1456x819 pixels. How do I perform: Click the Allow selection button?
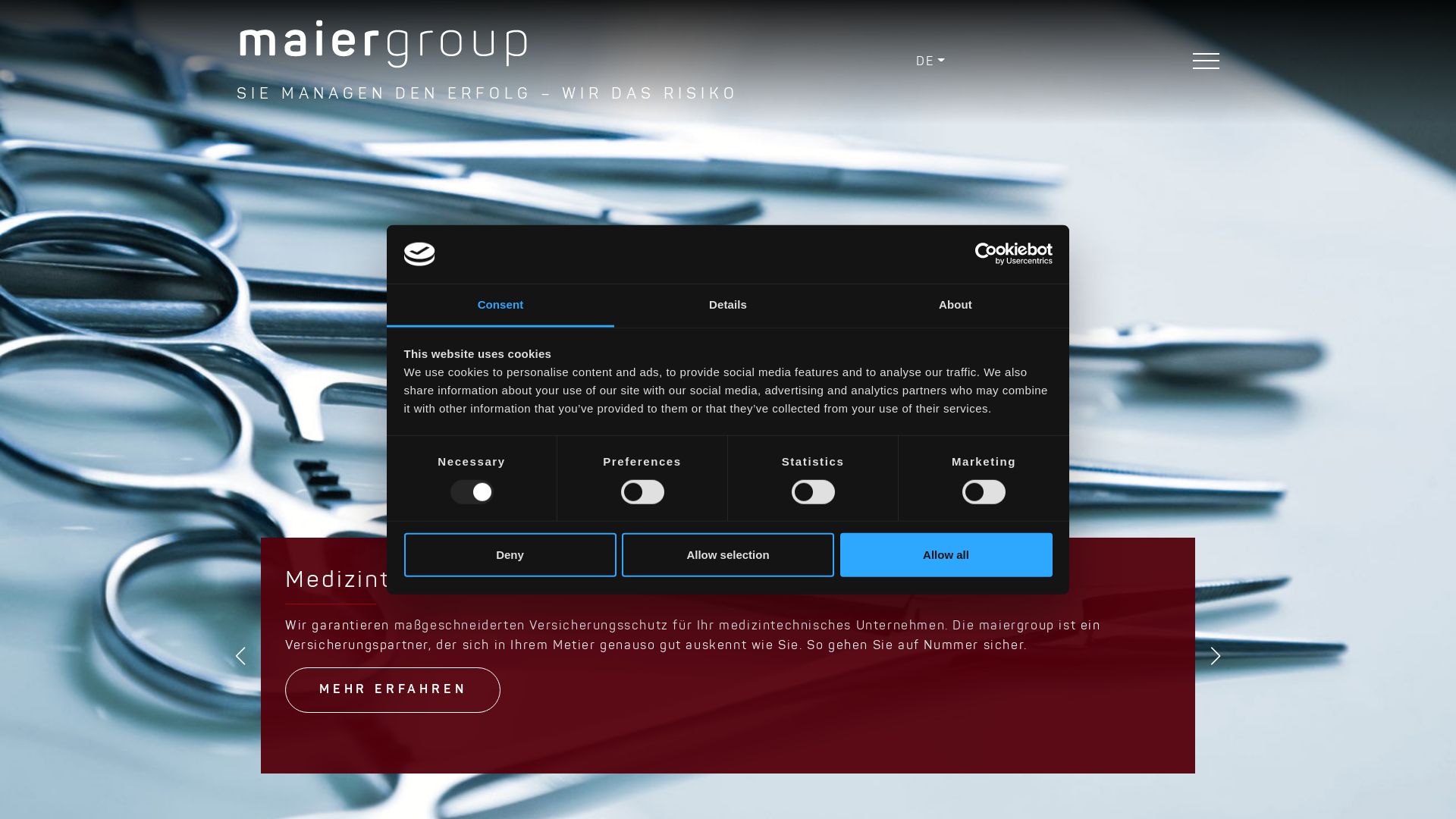pos(728,555)
